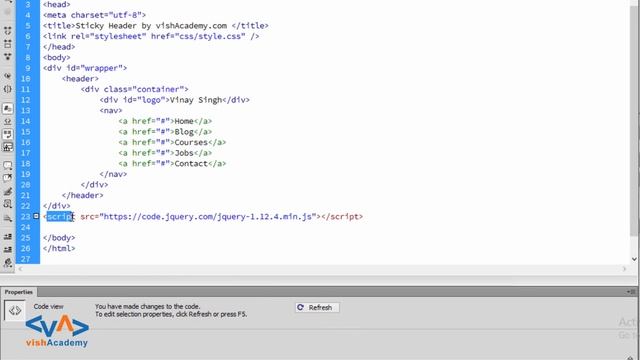640x360 pixels.
Task: Open the Properties panel options menu
Action: point(631,292)
